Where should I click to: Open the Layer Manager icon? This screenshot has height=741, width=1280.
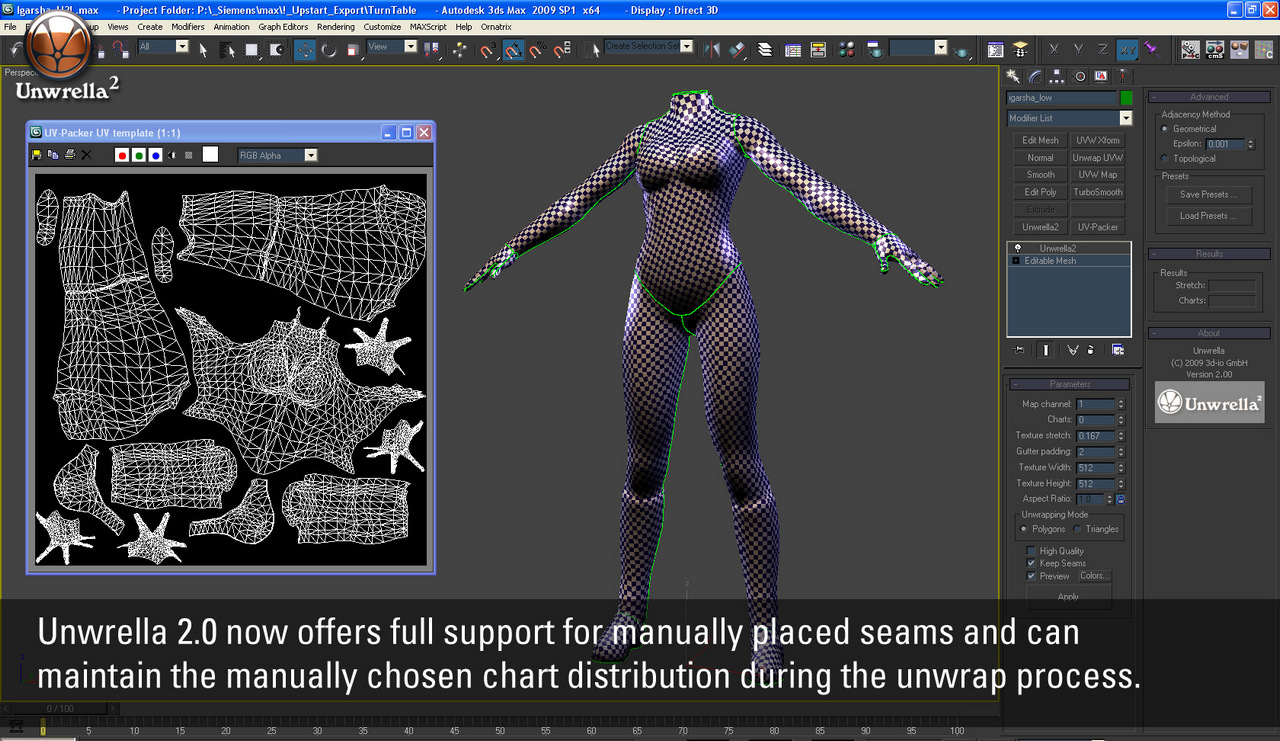[765, 49]
